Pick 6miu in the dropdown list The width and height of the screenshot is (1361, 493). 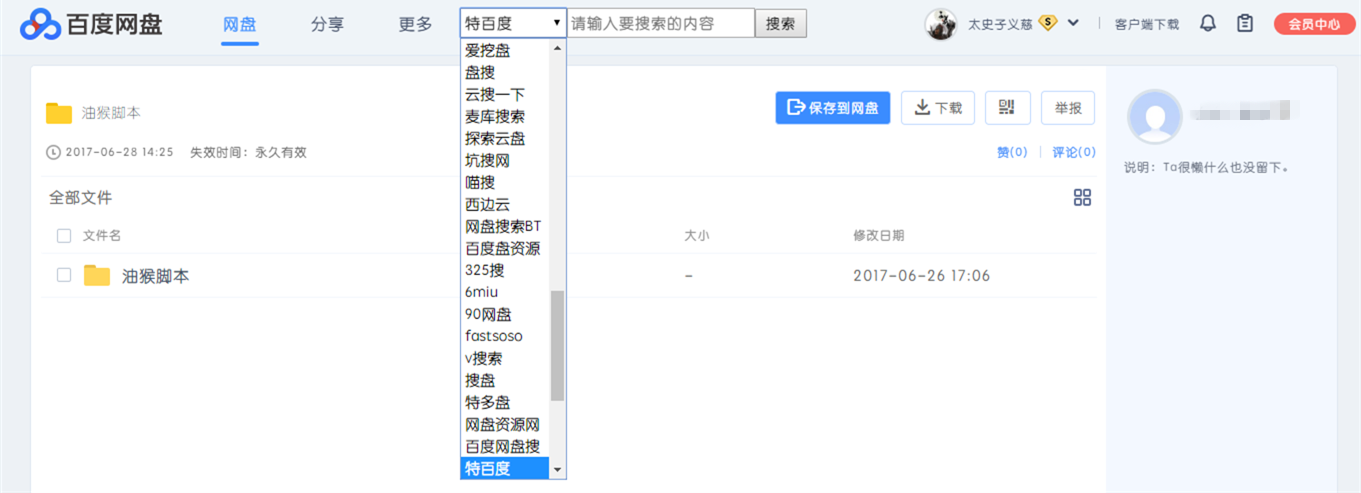click(506, 292)
